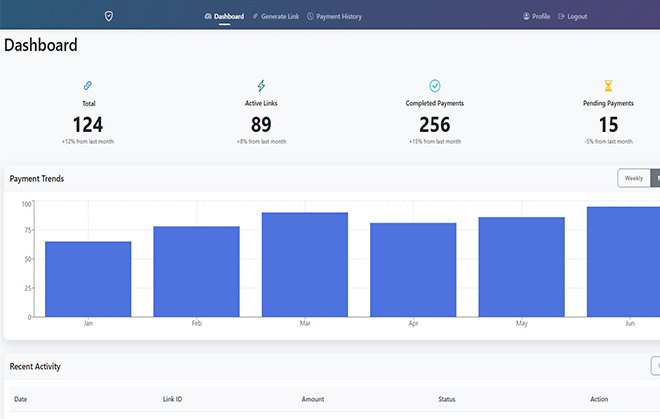Click the Jan bar in Payment Trends
660x419 pixels.
click(x=88, y=279)
